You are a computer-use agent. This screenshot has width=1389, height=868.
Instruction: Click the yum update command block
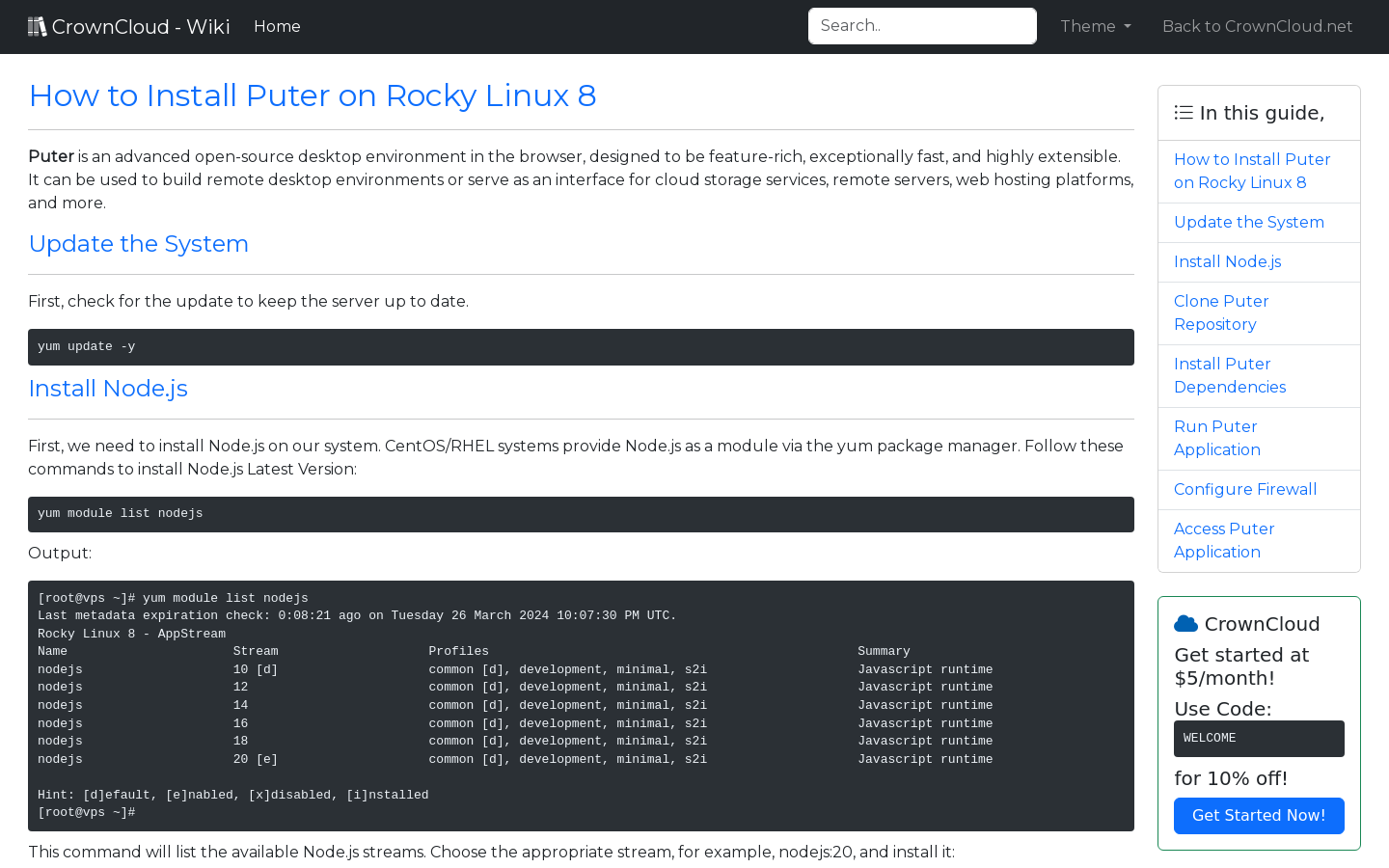pyautogui.click(x=580, y=346)
